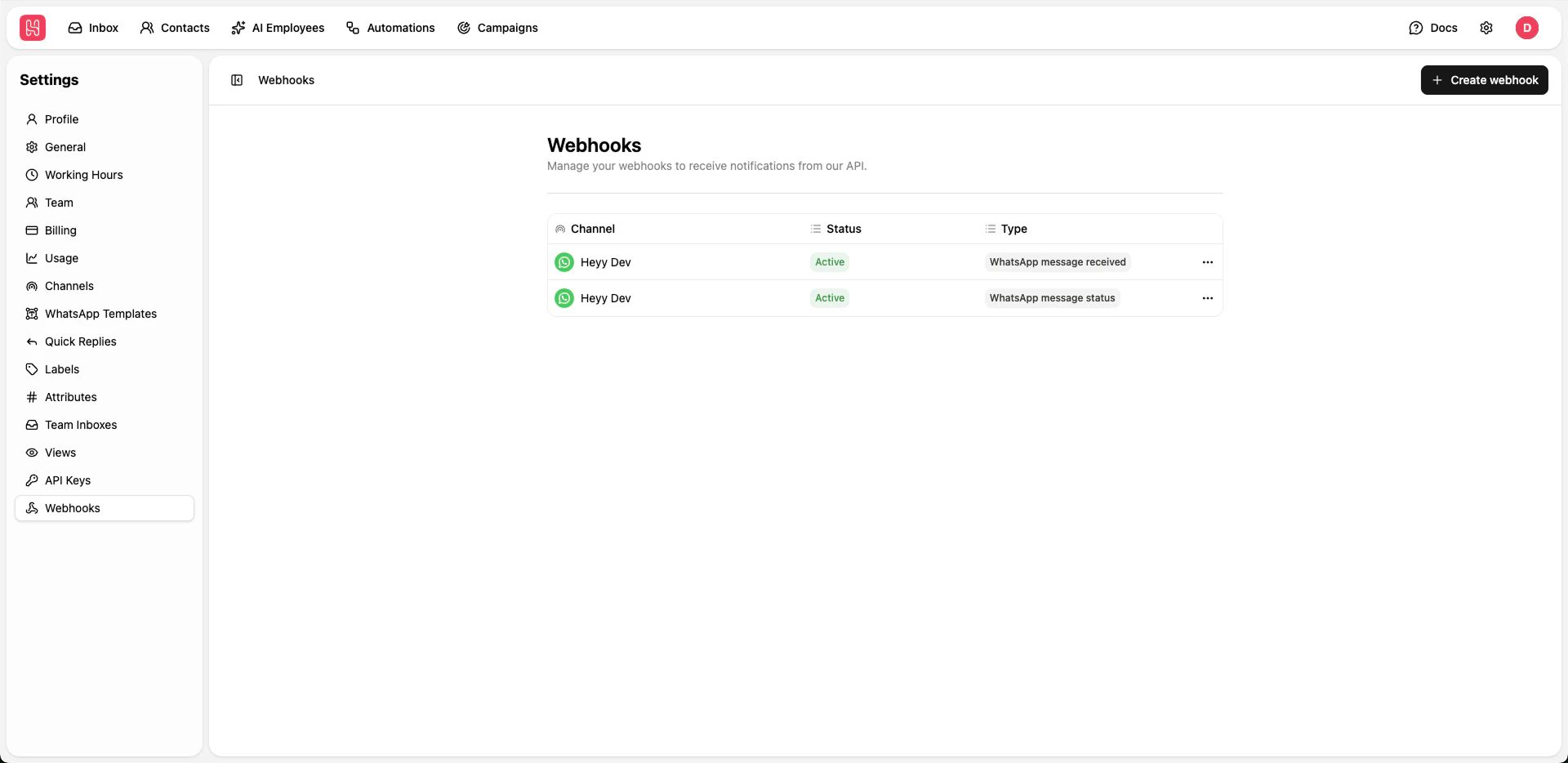1568x763 pixels.
Task: Select Webhooks in settings sidebar
Action: pyautogui.click(x=105, y=508)
